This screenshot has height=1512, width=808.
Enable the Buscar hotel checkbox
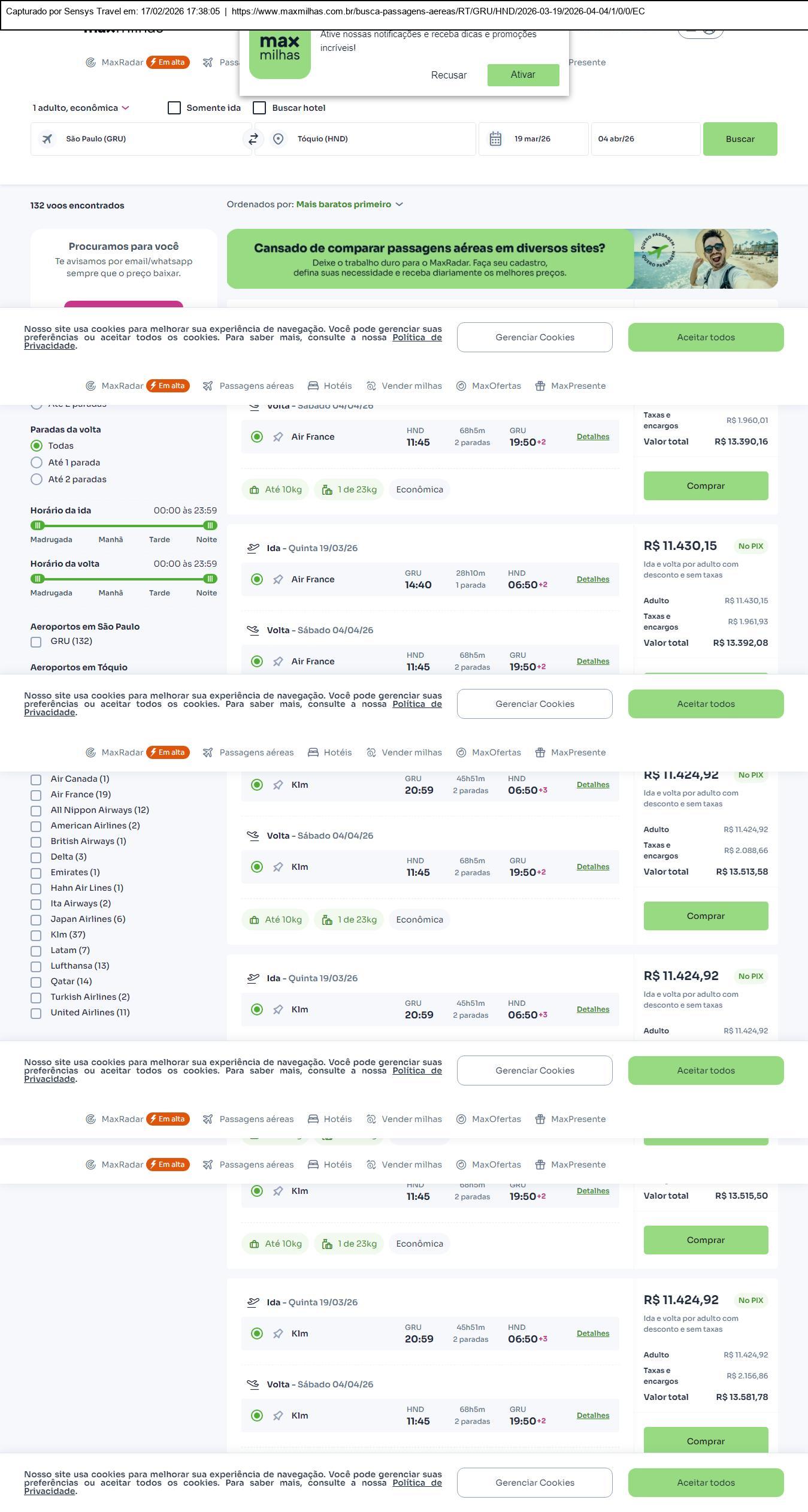259,108
